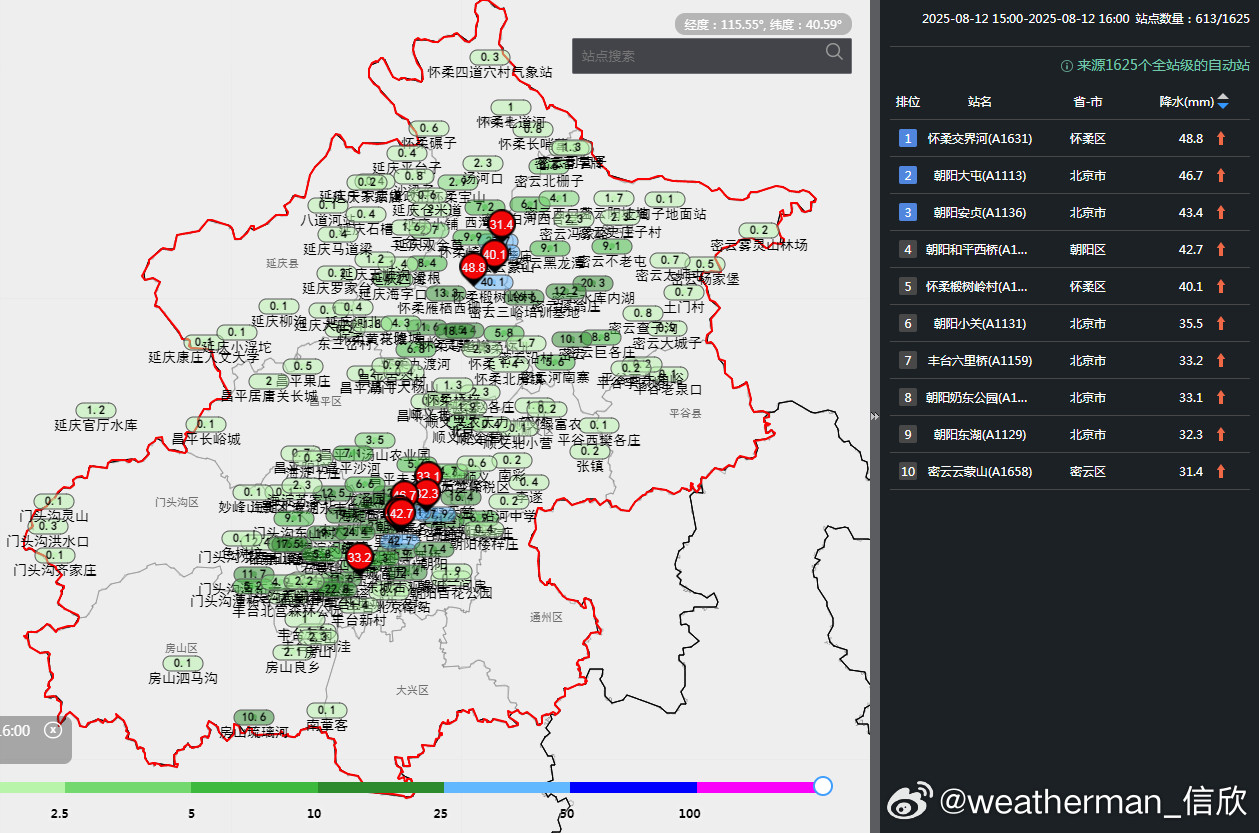Click the up arrow for 怀柔交界河 row
The image size is (1259, 833).
pyautogui.click(x=1221, y=139)
